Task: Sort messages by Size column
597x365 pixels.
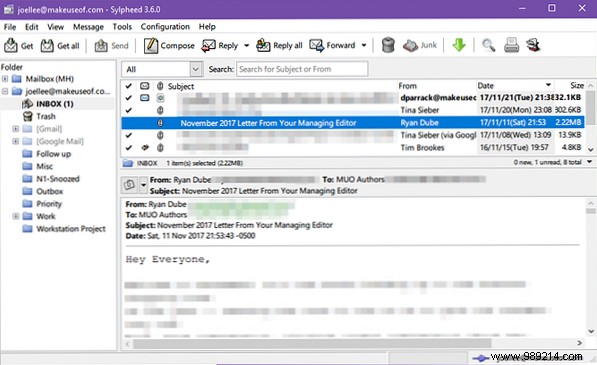Action: click(570, 86)
